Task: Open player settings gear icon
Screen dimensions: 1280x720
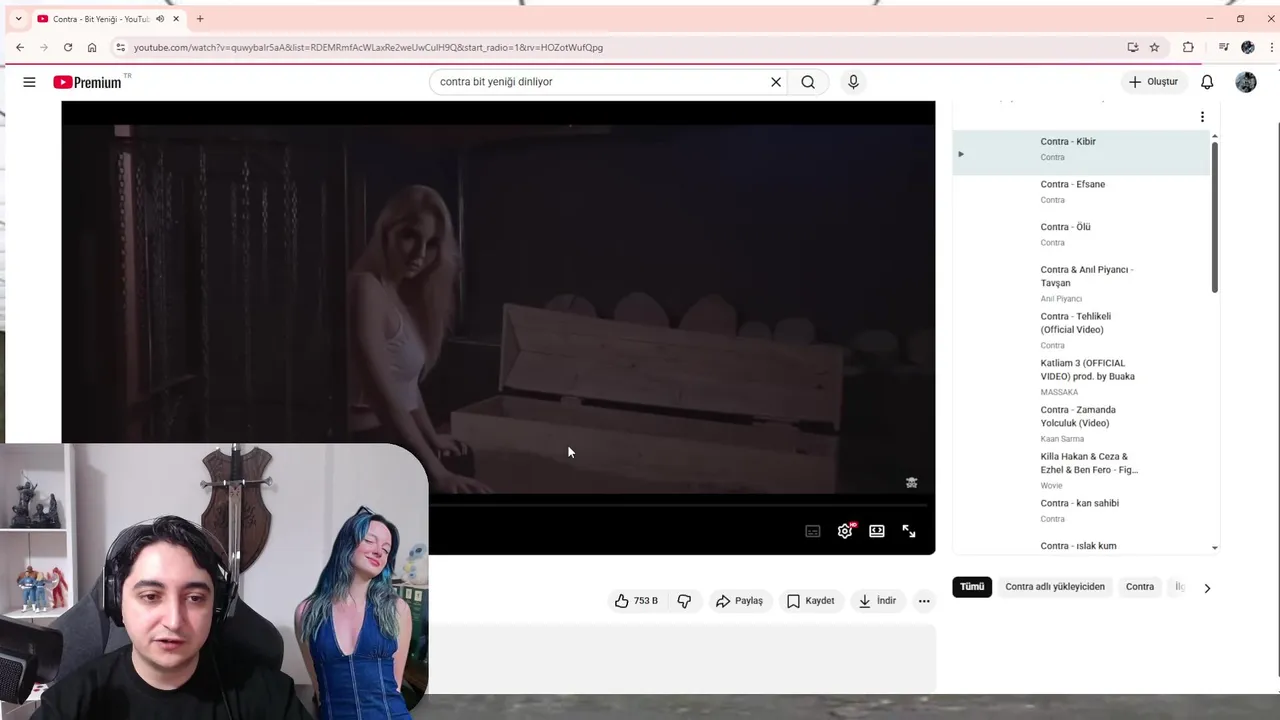Action: click(x=845, y=531)
